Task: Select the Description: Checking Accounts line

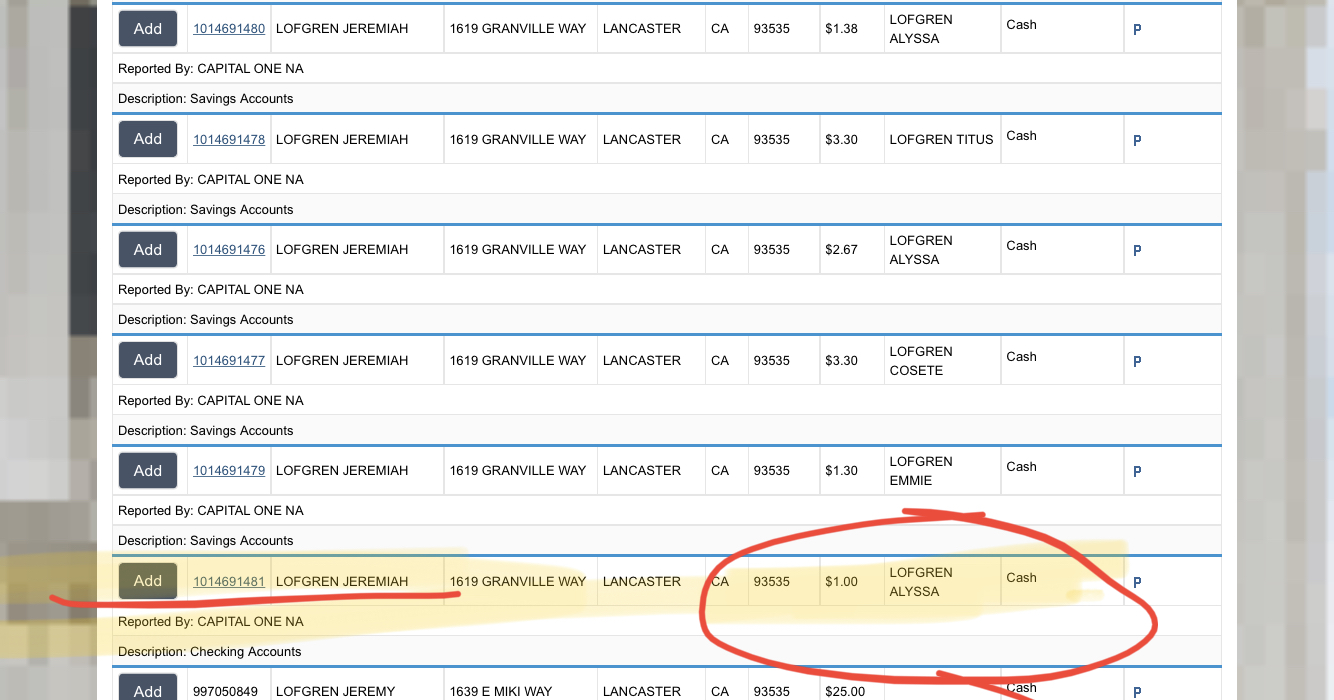Action: coord(210,652)
